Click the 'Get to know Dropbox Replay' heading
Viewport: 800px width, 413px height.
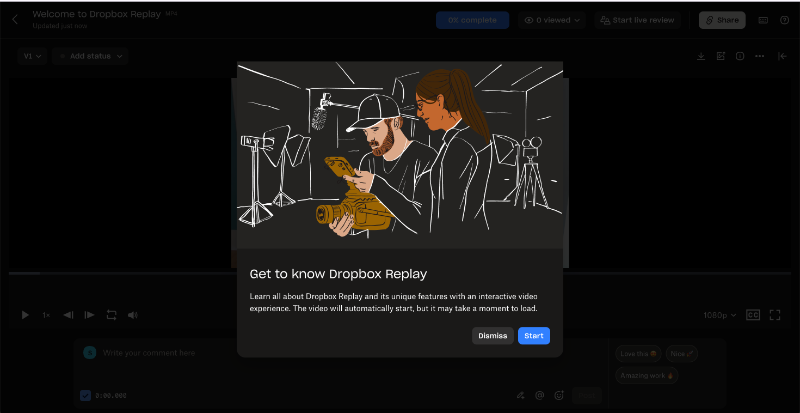pyautogui.click(x=338, y=274)
